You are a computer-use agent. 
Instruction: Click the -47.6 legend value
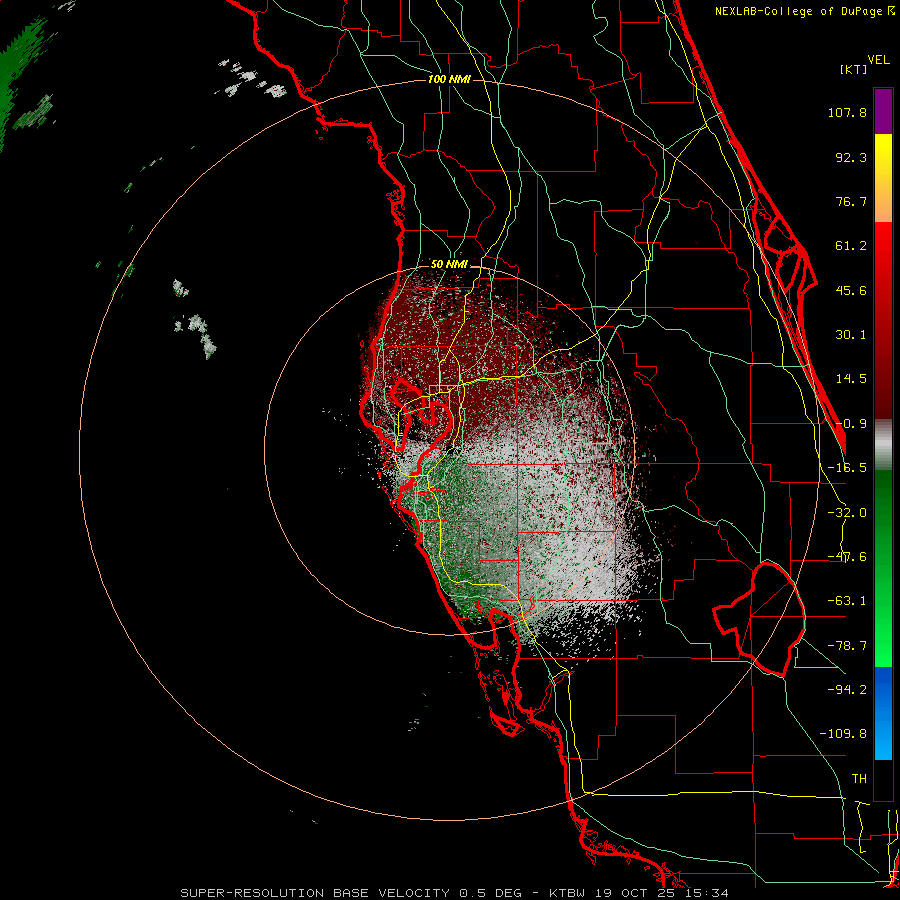coord(847,557)
